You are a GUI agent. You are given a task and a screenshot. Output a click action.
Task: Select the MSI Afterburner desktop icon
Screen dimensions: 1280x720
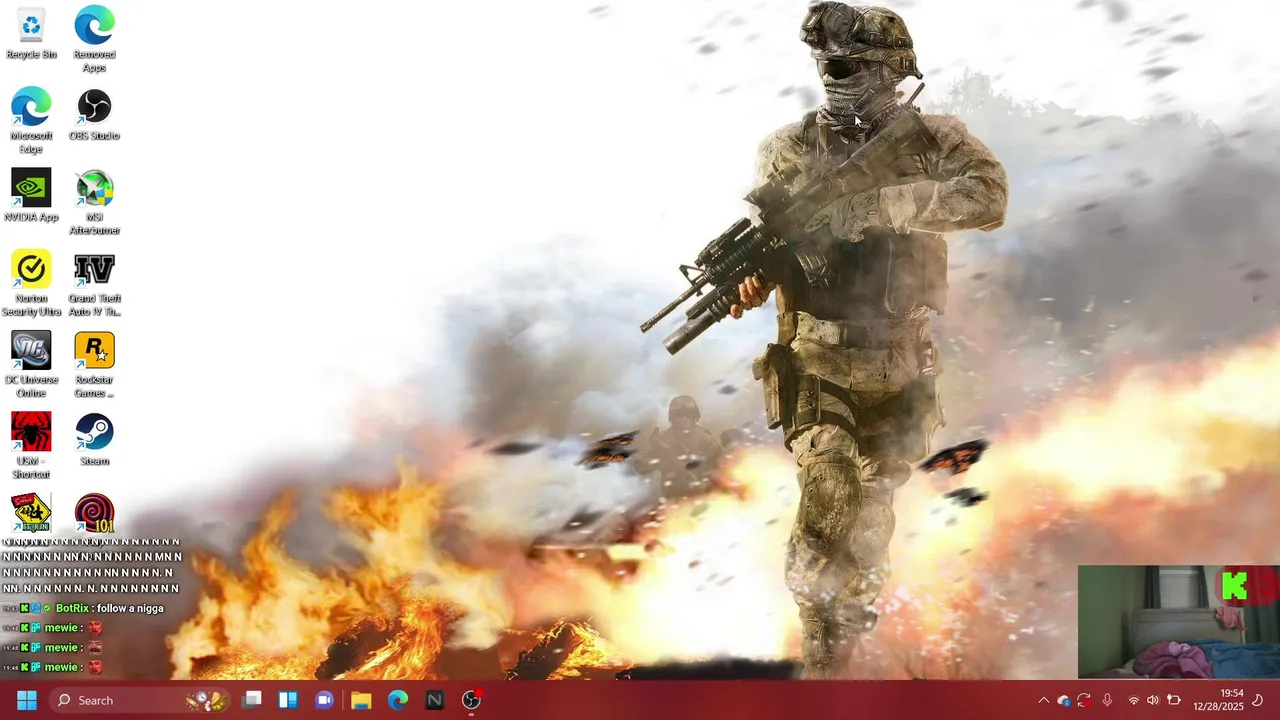tap(94, 202)
